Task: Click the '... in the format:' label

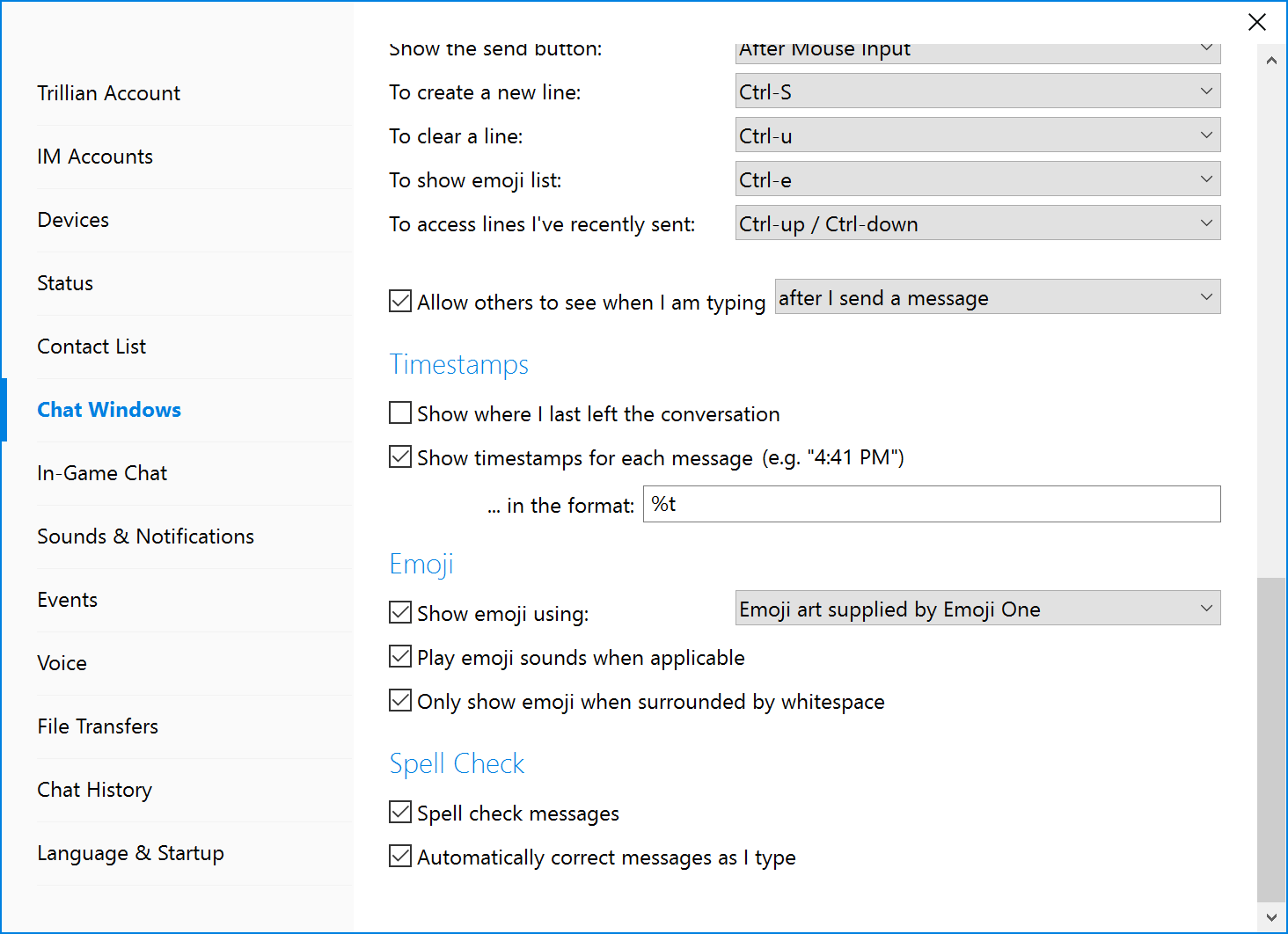Action: (x=560, y=506)
